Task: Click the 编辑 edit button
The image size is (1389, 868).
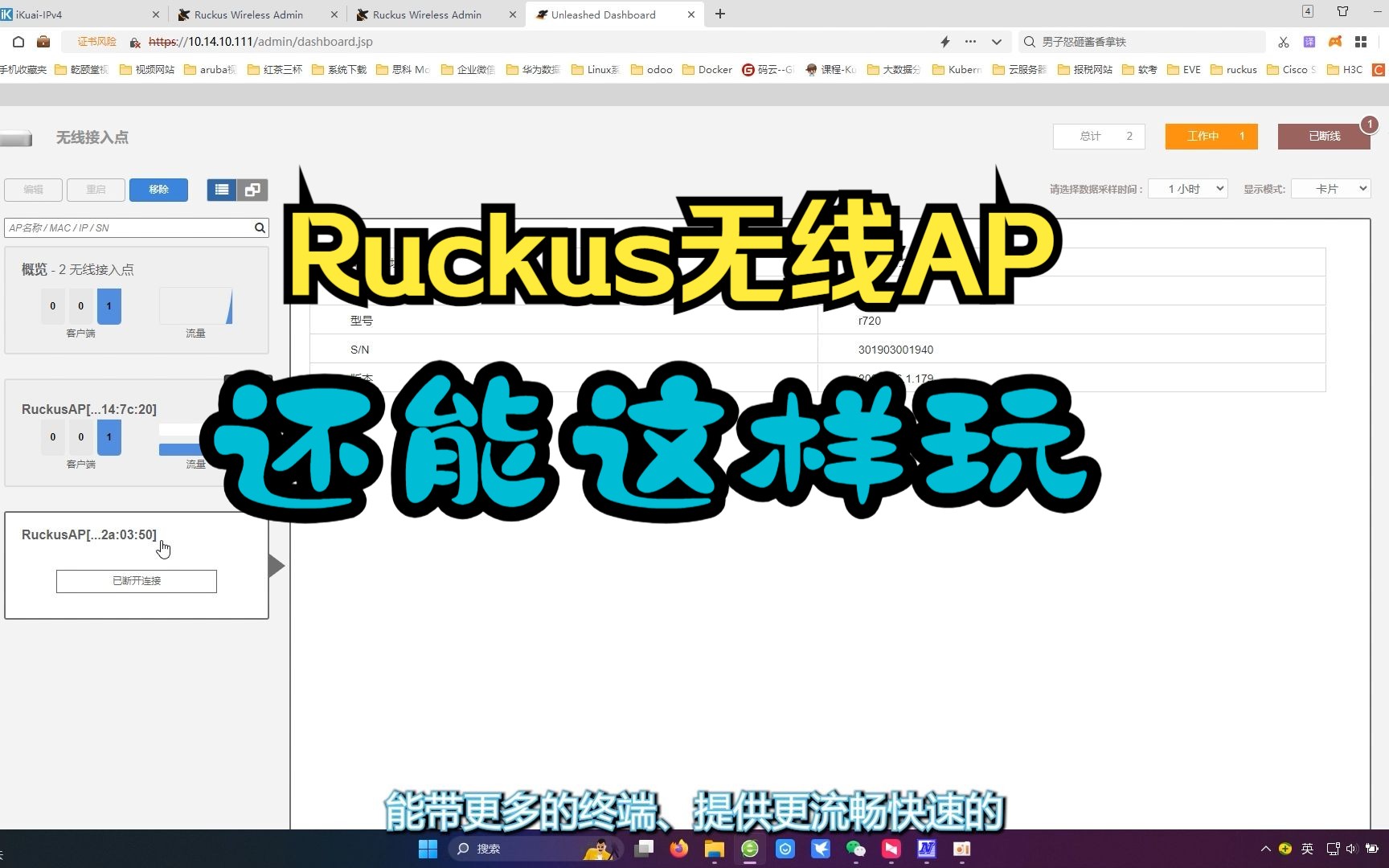Action: pyautogui.click(x=34, y=190)
